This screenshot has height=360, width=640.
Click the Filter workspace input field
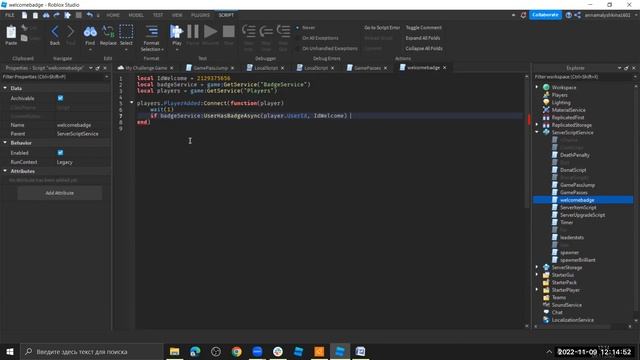pos(584,77)
